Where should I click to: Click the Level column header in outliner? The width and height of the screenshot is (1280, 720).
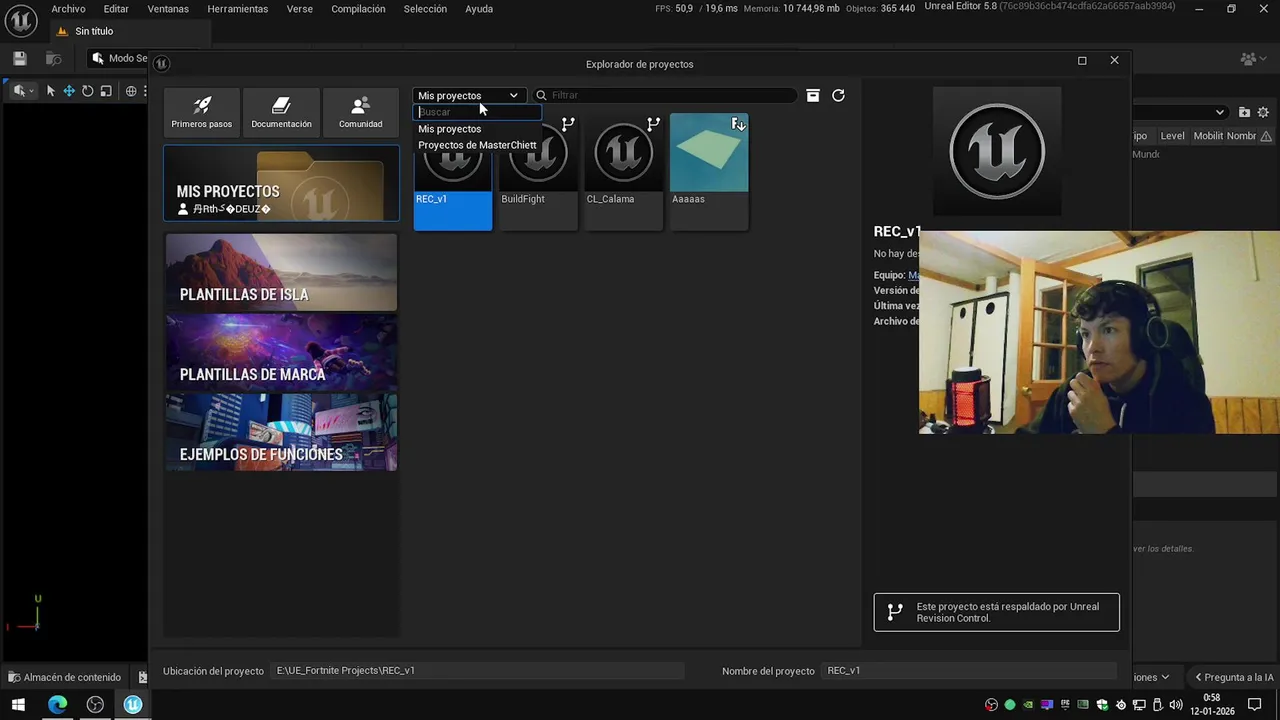pyautogui.click(x=1172, y=136)
